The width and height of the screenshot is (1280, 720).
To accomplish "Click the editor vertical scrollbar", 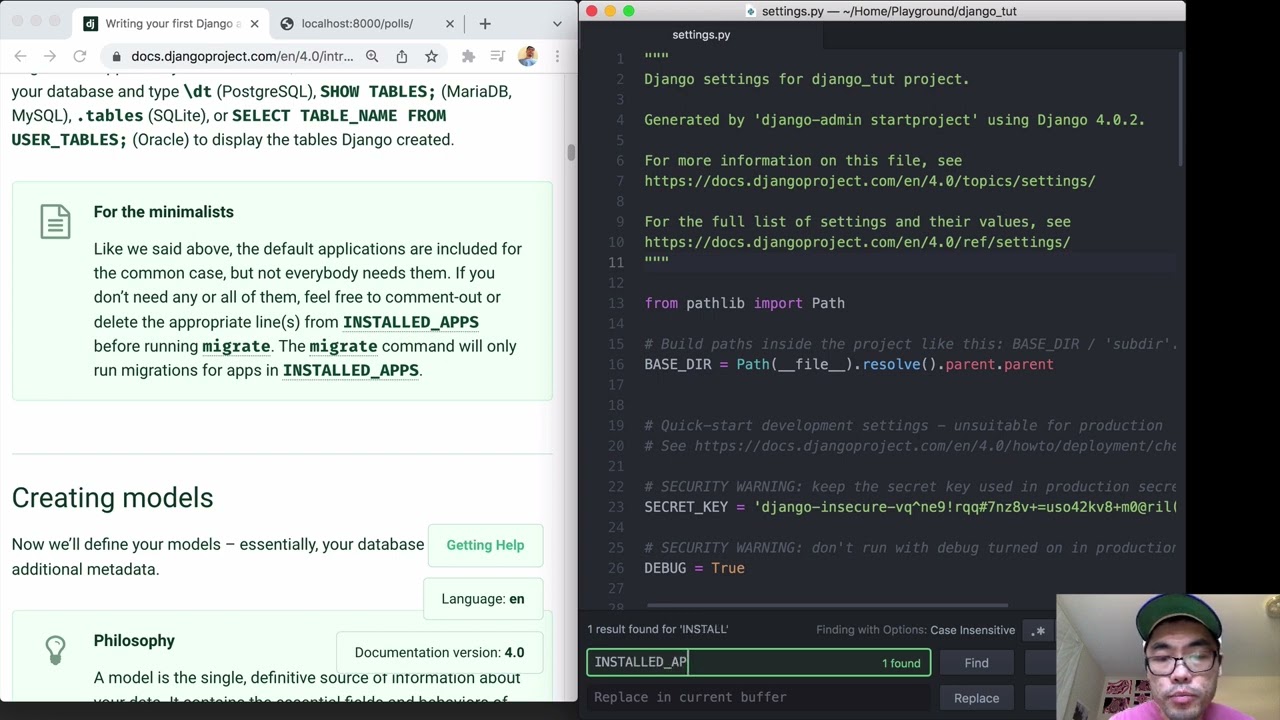I will [1180, 110].
